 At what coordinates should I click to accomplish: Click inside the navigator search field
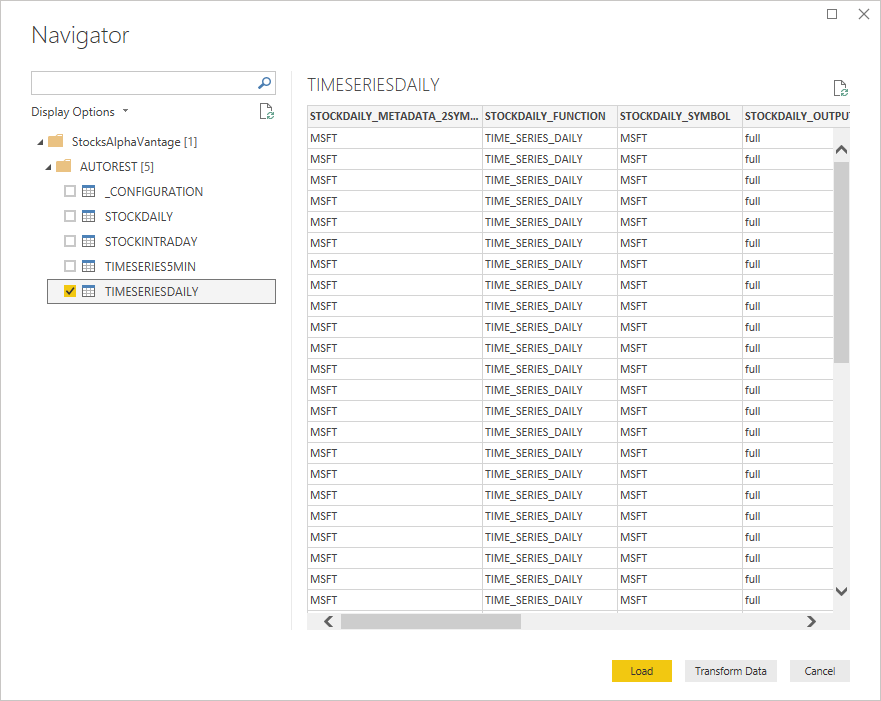(142, 83)
